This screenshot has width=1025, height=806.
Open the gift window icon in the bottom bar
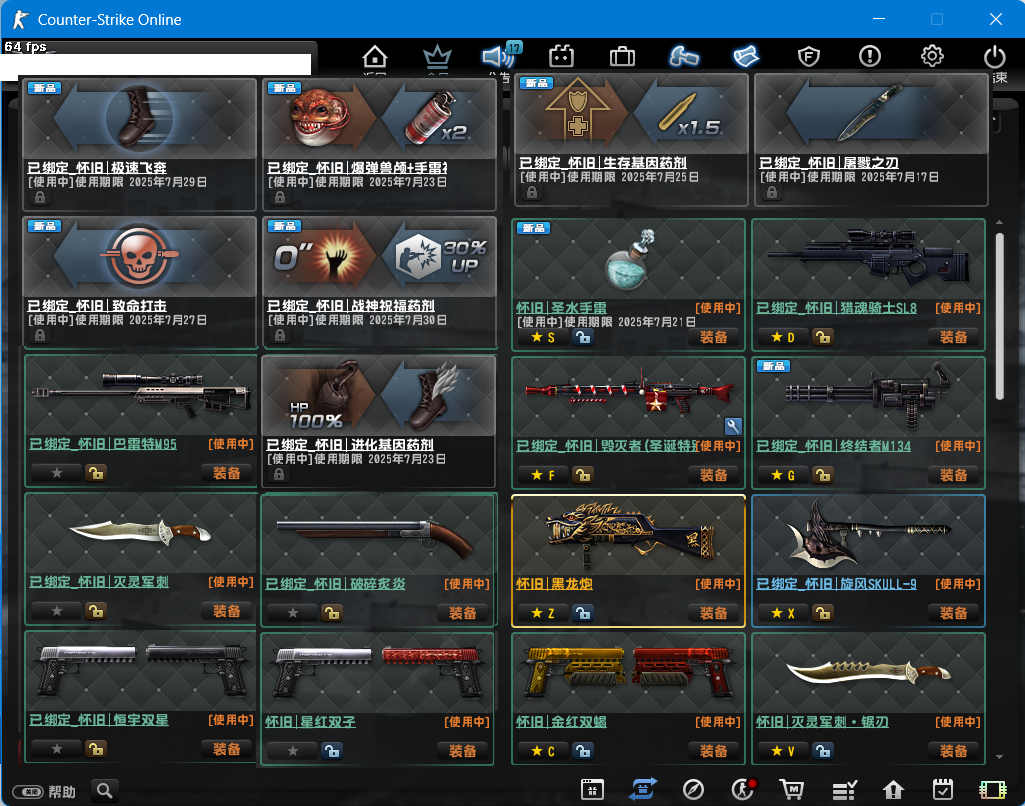[592, 790]
